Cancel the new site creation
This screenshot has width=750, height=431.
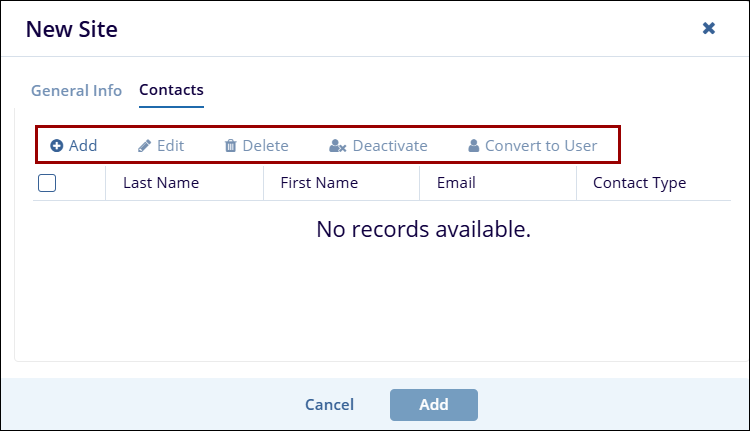pos(329,405)
